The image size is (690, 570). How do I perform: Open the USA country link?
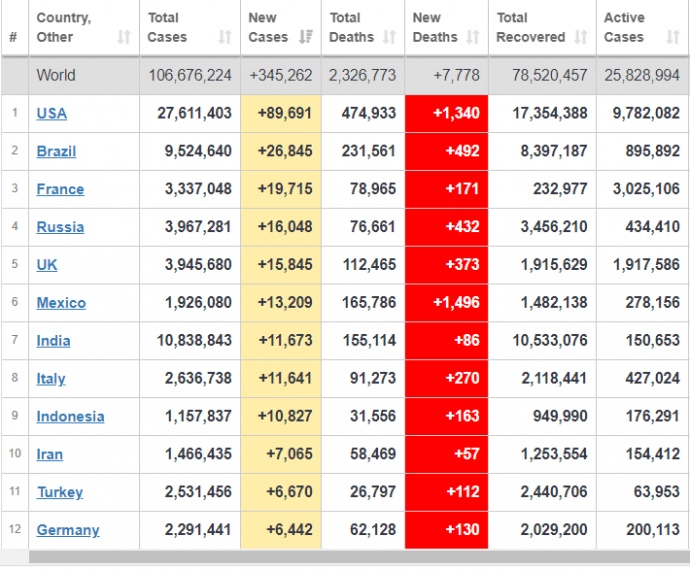[x=52, y=113]
